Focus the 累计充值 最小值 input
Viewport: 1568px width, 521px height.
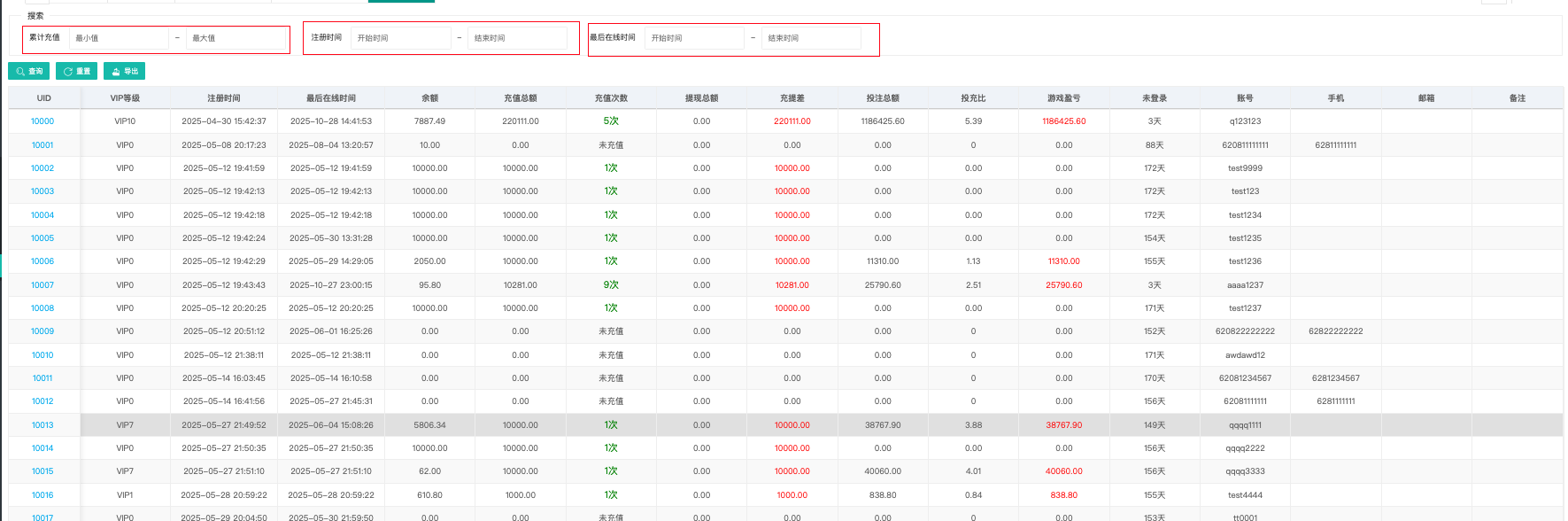tap(119, 38)
